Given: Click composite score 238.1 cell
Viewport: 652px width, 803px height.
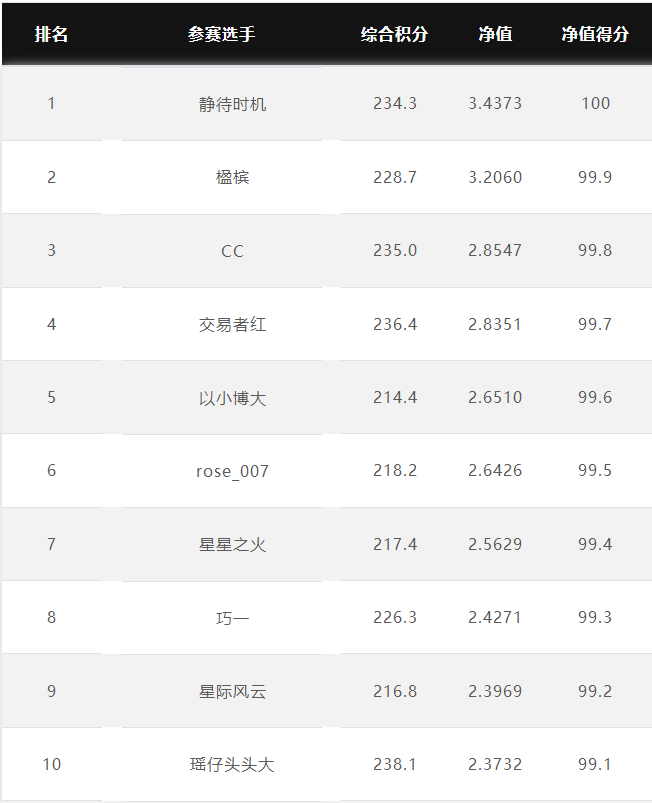Looking at the screenshot, I should coord(395,764).
